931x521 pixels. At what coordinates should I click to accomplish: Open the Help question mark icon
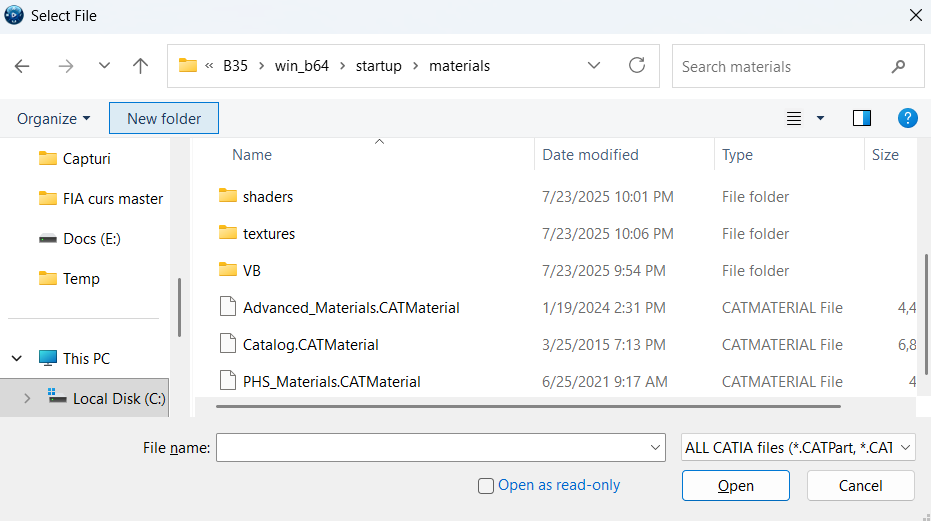pos(908,118)
